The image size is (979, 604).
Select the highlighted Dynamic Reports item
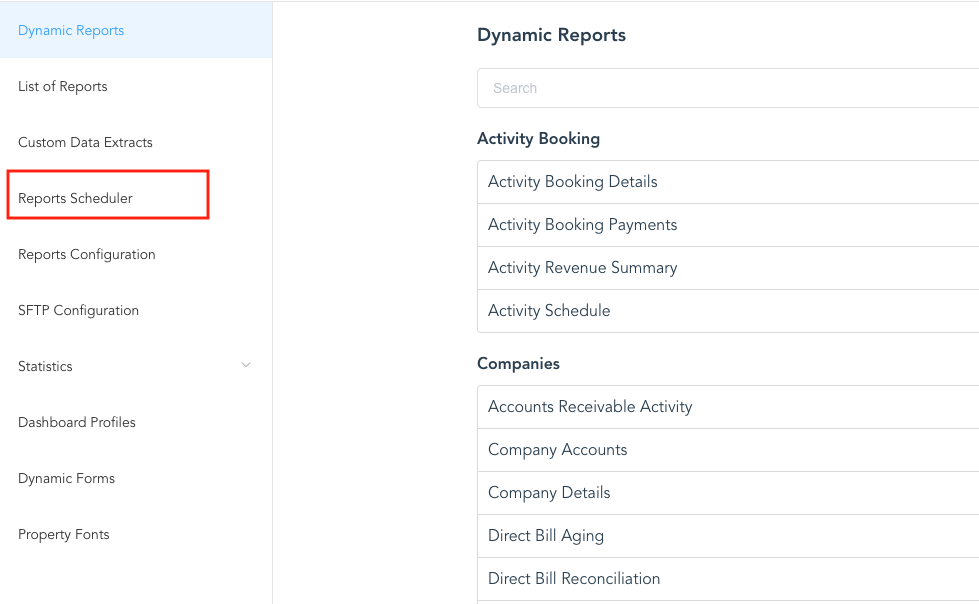71,30
